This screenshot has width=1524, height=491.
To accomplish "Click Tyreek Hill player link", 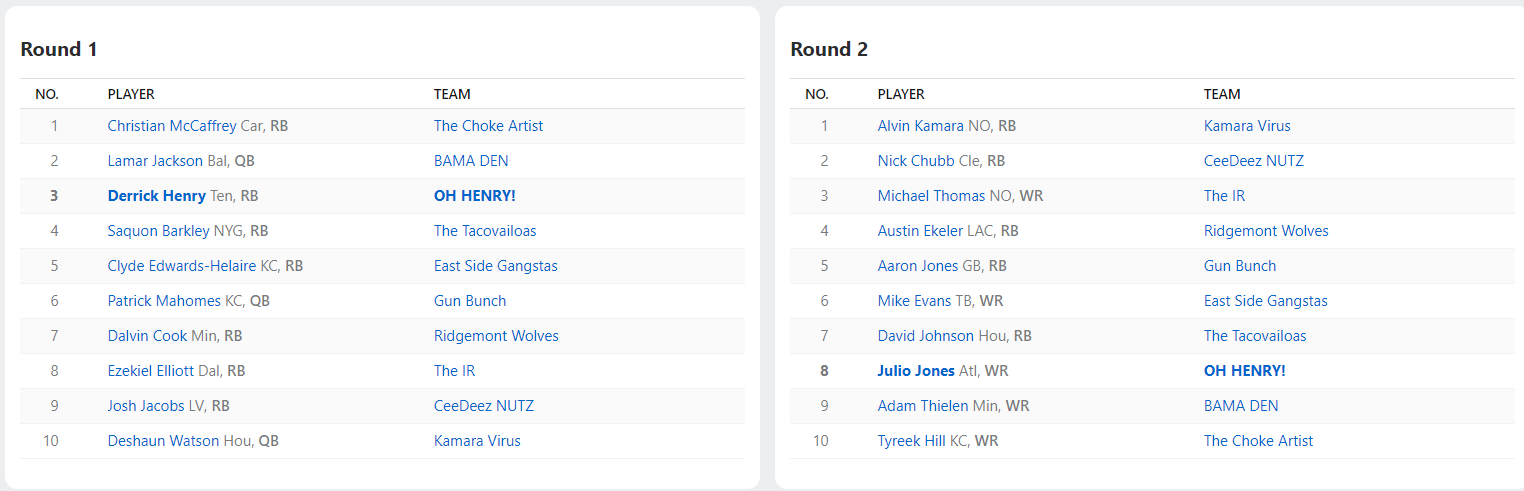I will click(911, 441).
